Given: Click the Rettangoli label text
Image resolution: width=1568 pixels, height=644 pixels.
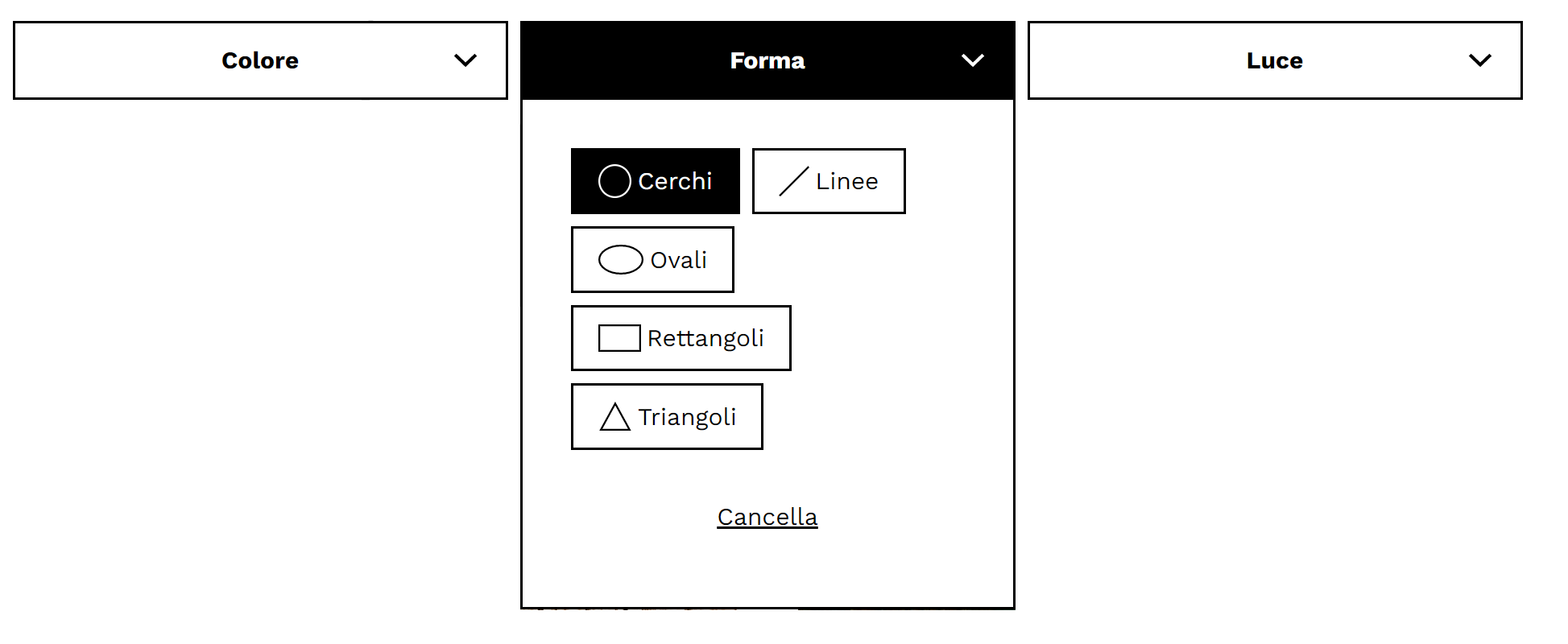Looking at the screenshot, I should click(705, 338).
